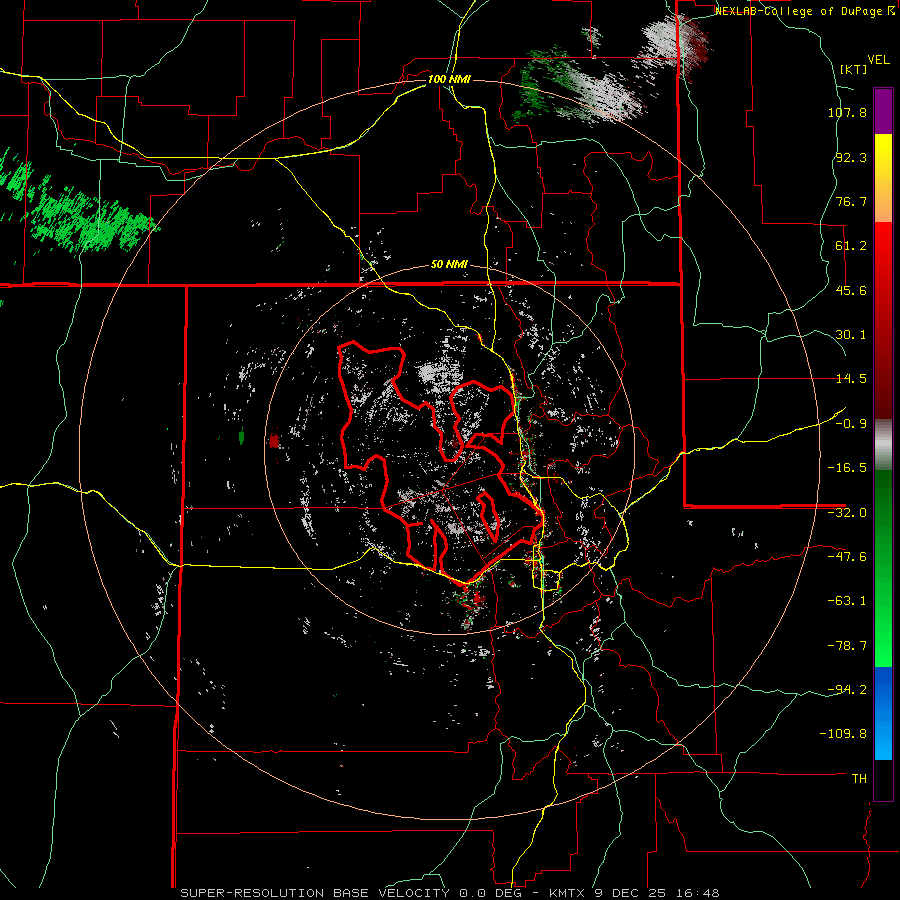
Task: Pick the yellow-orange segment of the color bar
Action: [x=883, y=178]
